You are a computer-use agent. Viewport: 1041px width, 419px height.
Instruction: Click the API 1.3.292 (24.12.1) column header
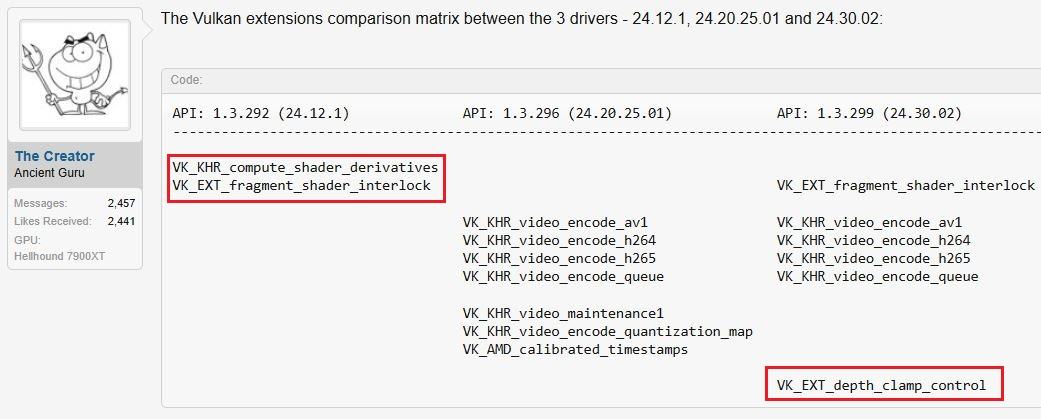pos(261,113)
